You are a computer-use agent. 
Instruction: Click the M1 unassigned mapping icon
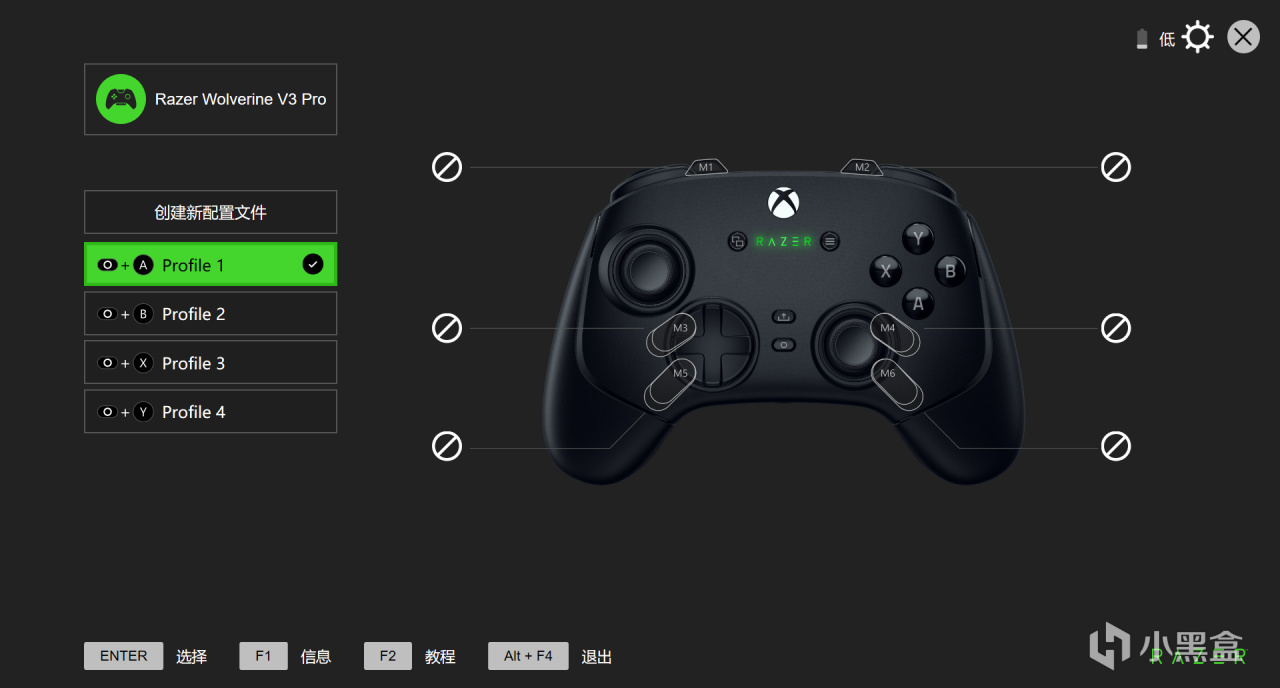(x=447, y=167)
